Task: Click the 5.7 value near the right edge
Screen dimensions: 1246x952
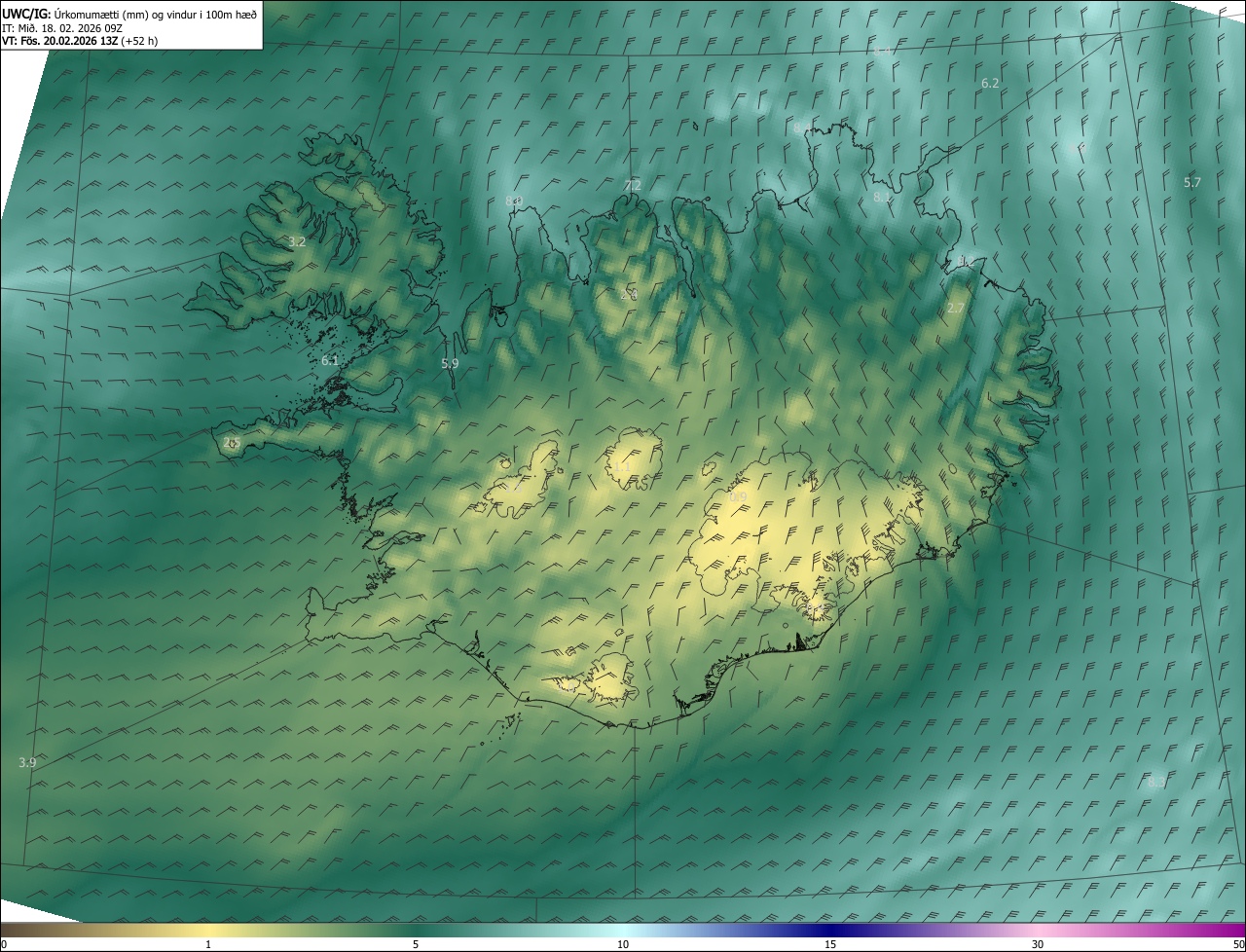Action: [x=1192, y=183]
